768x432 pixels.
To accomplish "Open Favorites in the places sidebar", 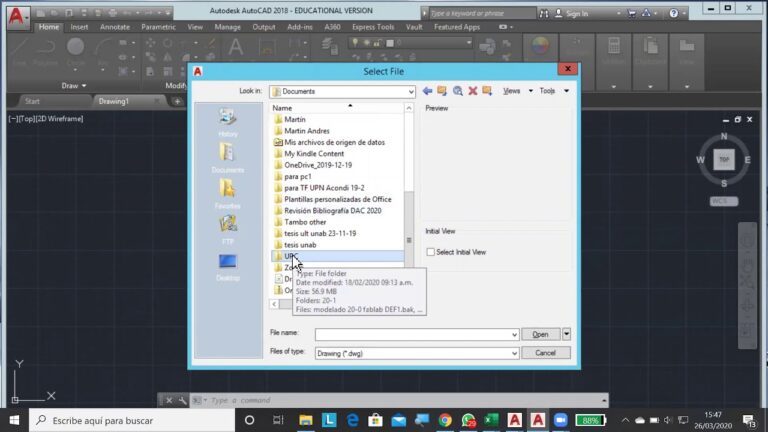I will [x=228, y=194].
